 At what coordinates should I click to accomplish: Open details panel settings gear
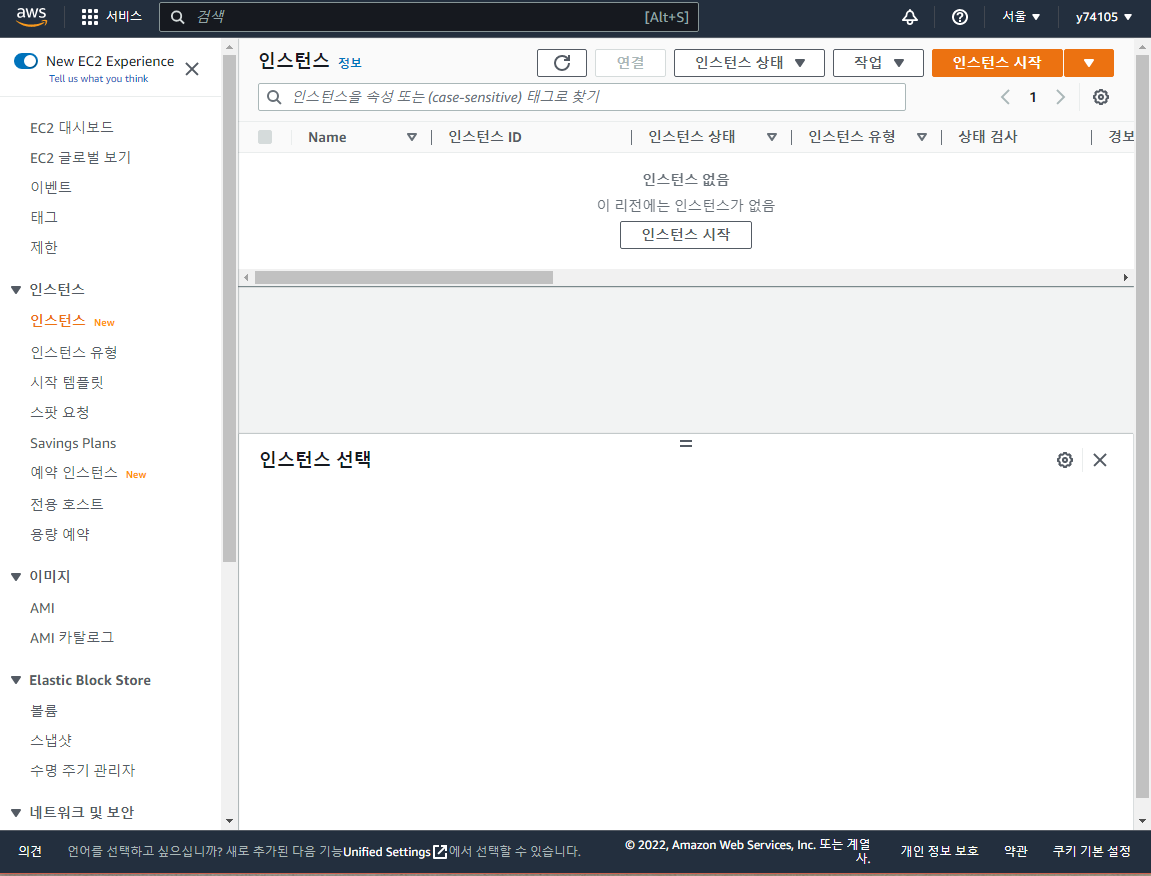point(1064,460)
